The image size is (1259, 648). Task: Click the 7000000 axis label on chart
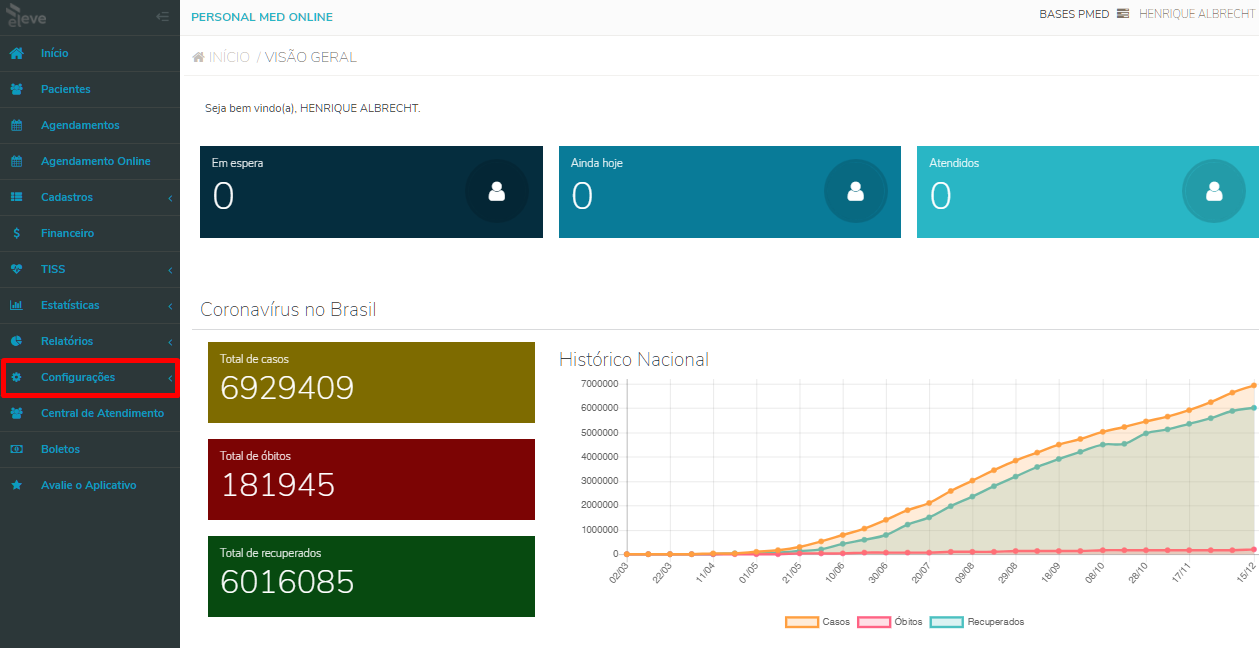(600, 384)
